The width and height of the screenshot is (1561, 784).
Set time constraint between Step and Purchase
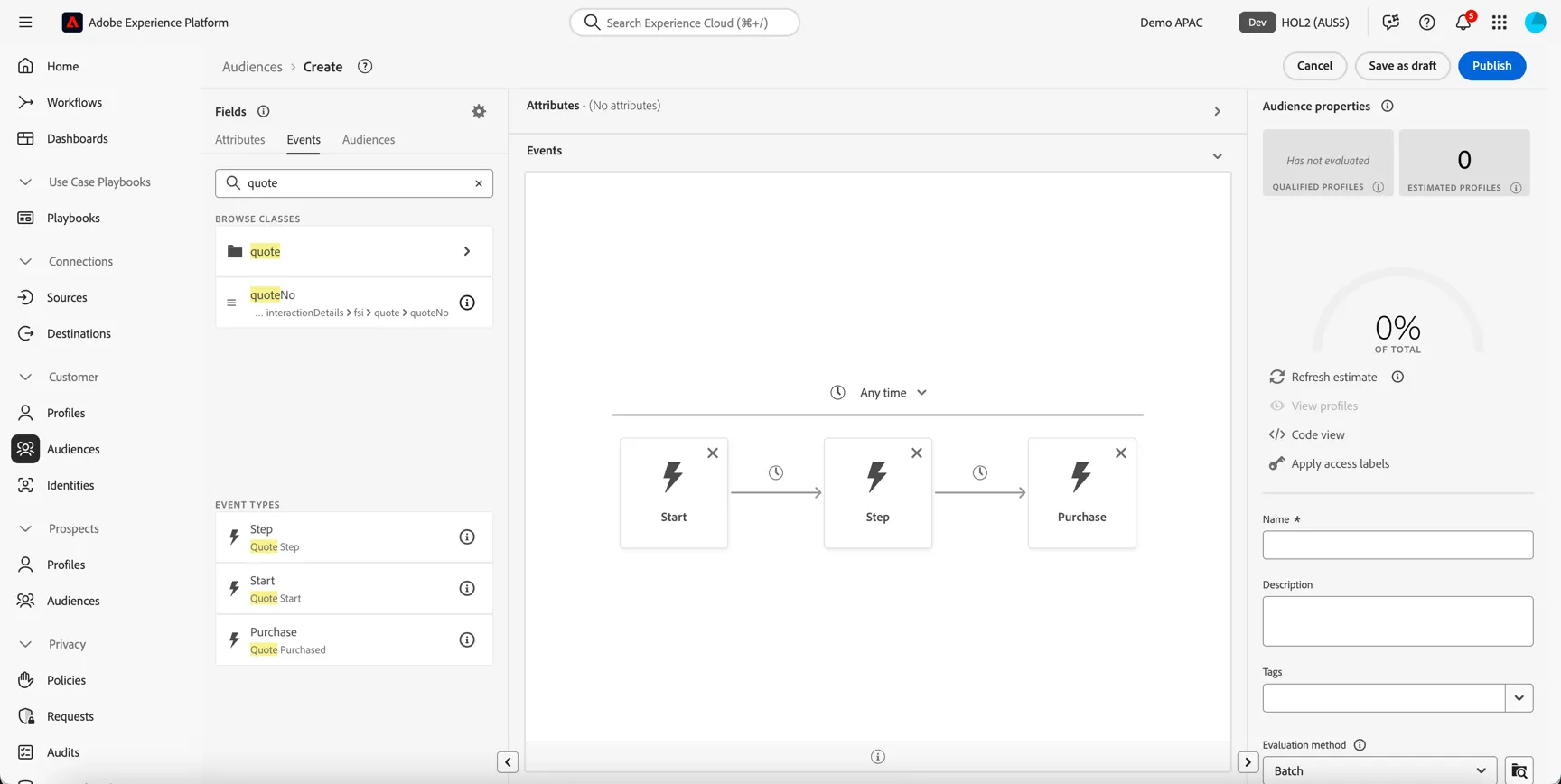[x=980, y=472]
